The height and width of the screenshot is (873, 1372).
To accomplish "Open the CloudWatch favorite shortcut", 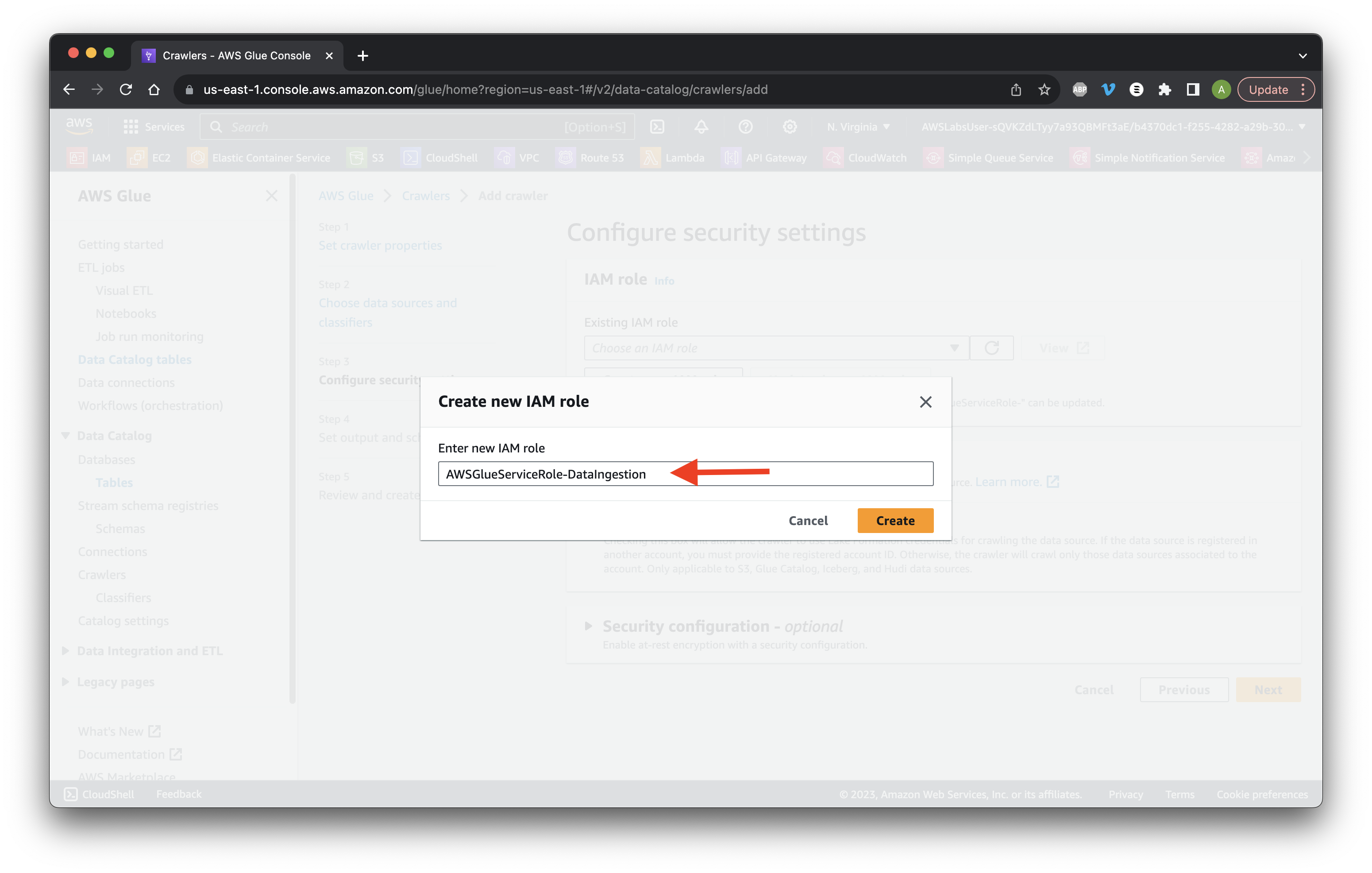I will click(866, 158).
